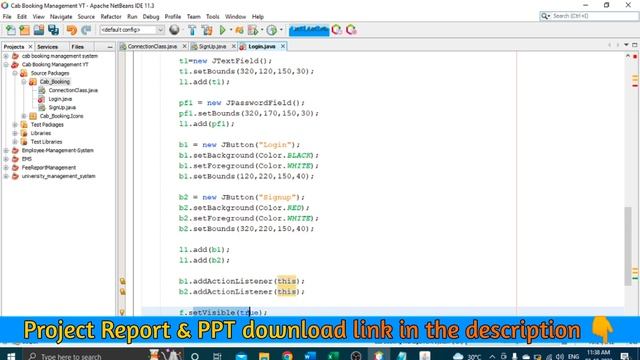The height and width of the screenshot is (360, 640).
Task: Switch to the Services panel tab
Action: coord(48,47)
